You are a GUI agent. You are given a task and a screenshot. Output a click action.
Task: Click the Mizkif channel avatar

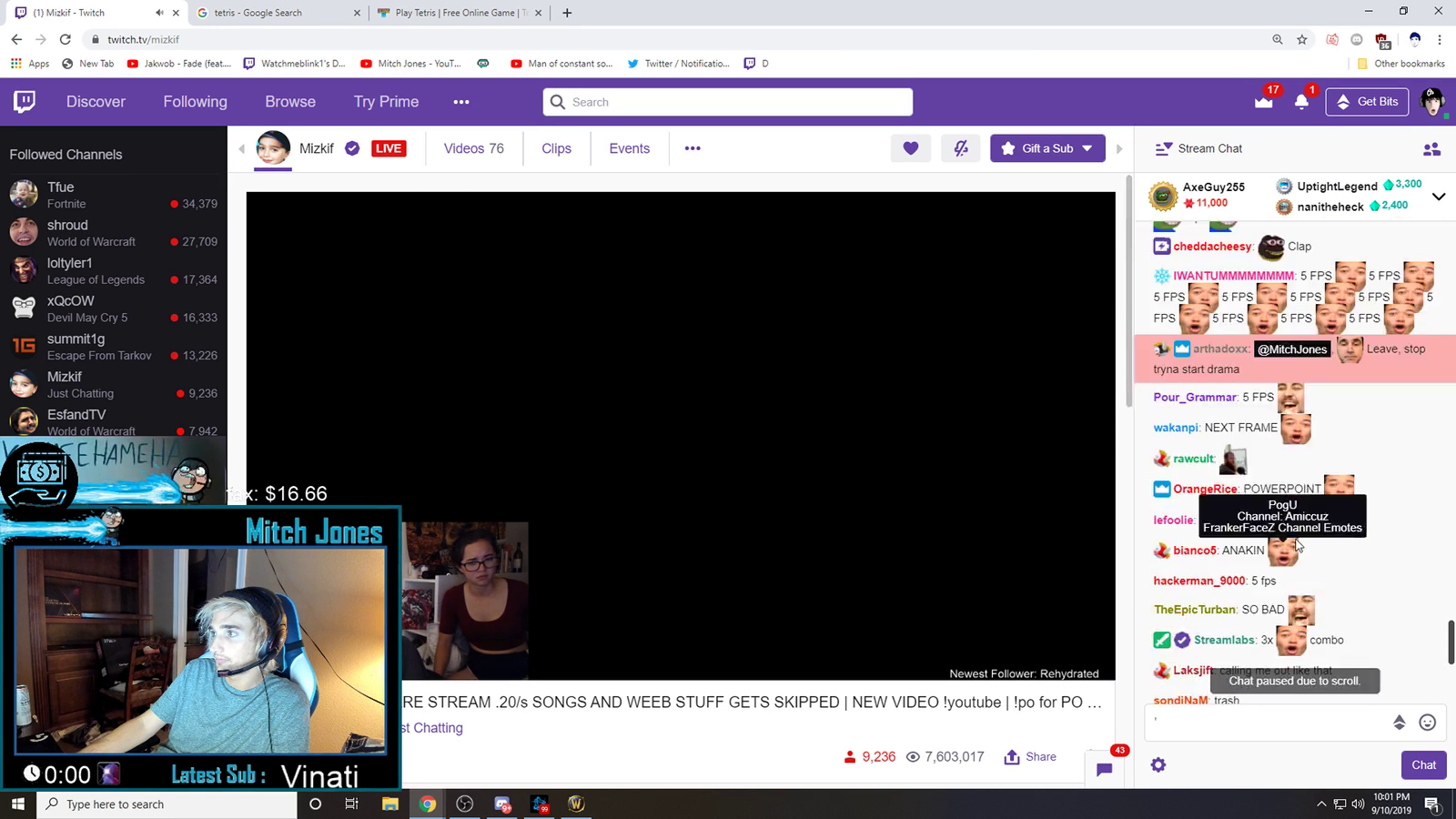pyautogui.click(x=272, y=147)
